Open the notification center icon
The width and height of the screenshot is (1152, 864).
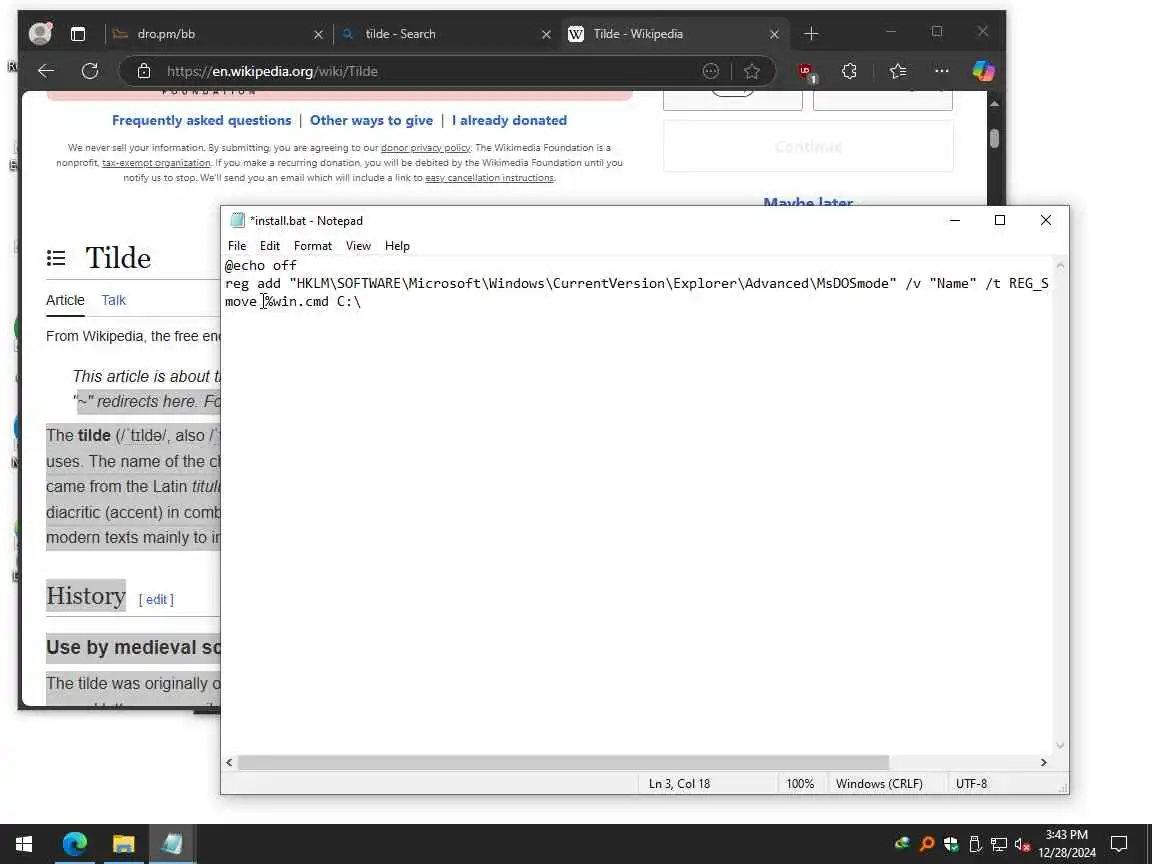(1118, 844)
